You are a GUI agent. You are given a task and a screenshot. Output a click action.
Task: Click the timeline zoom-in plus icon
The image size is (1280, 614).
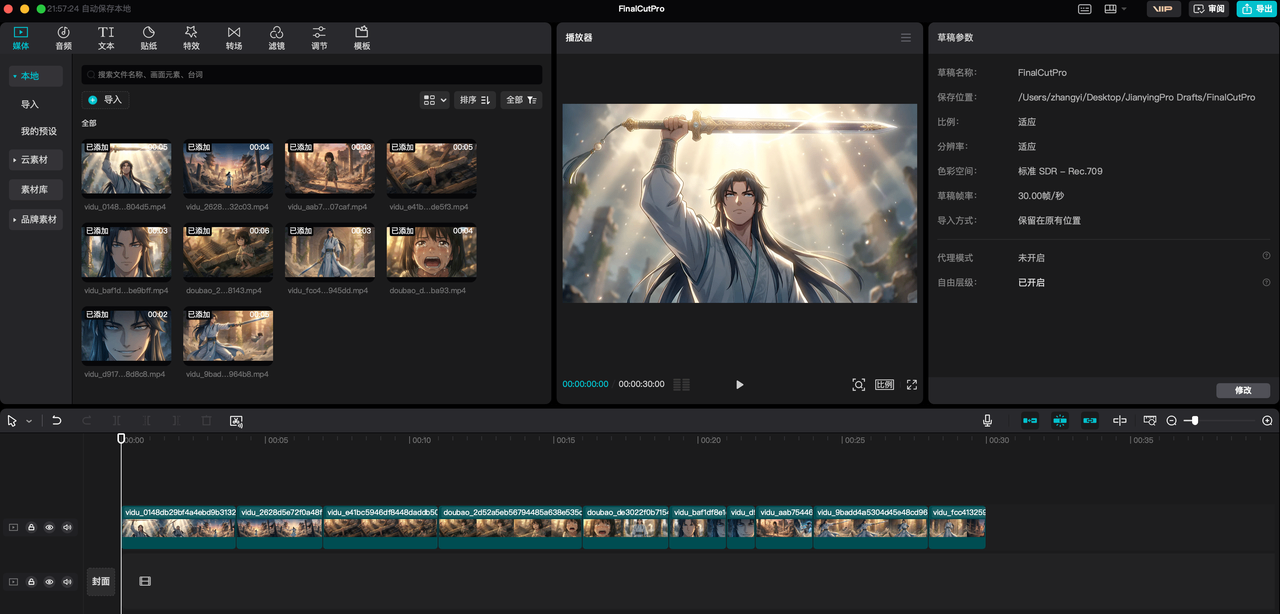[1267, 421]
